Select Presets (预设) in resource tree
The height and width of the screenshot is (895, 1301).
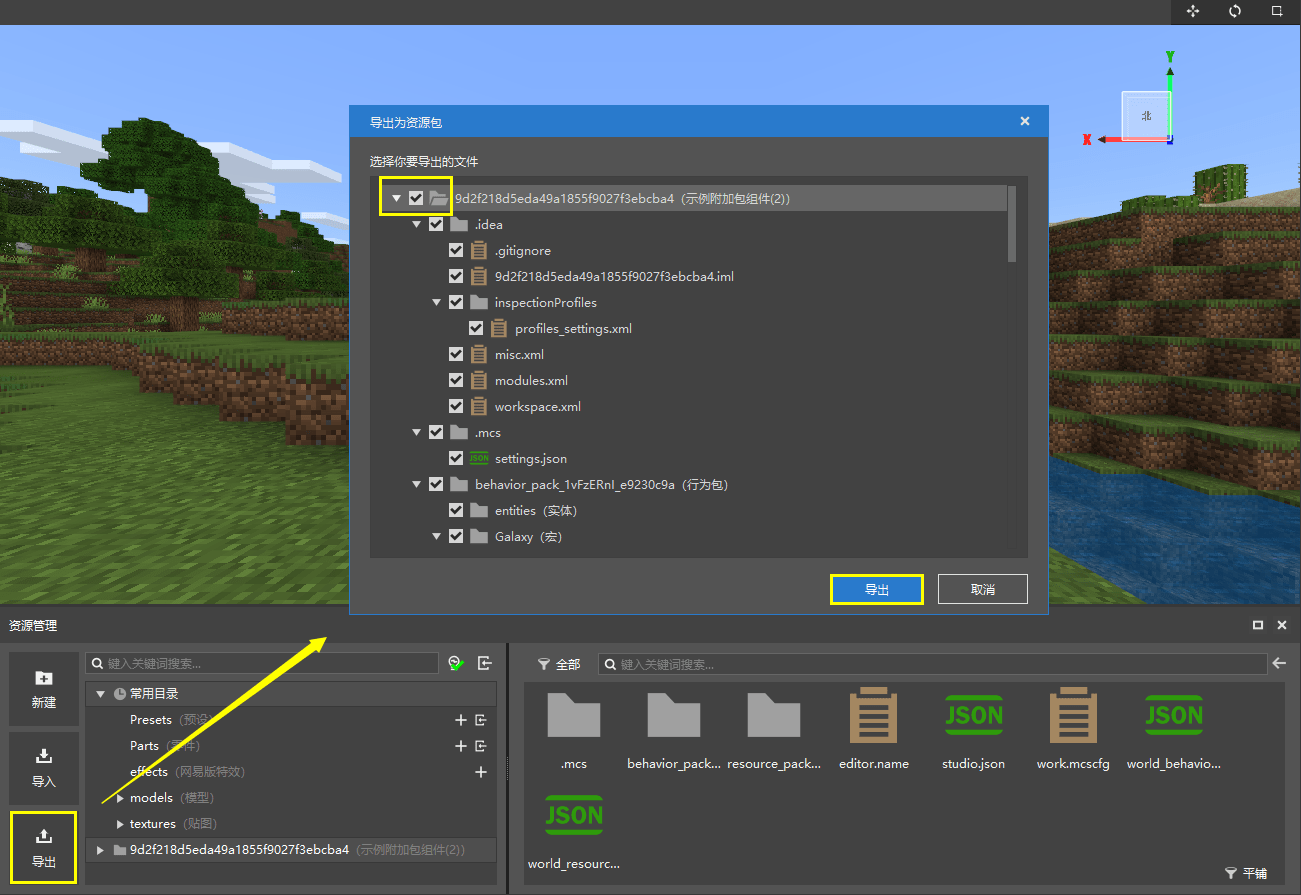170,720
